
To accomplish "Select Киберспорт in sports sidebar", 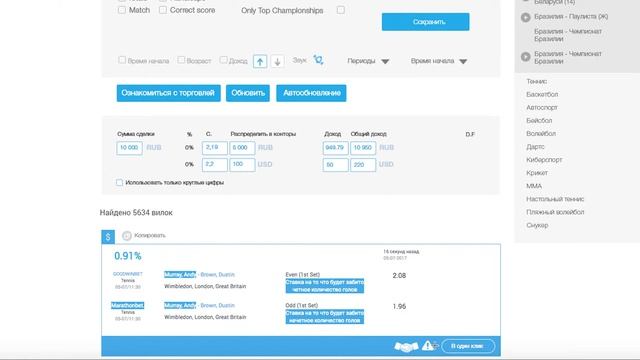I will pos(544,160).
